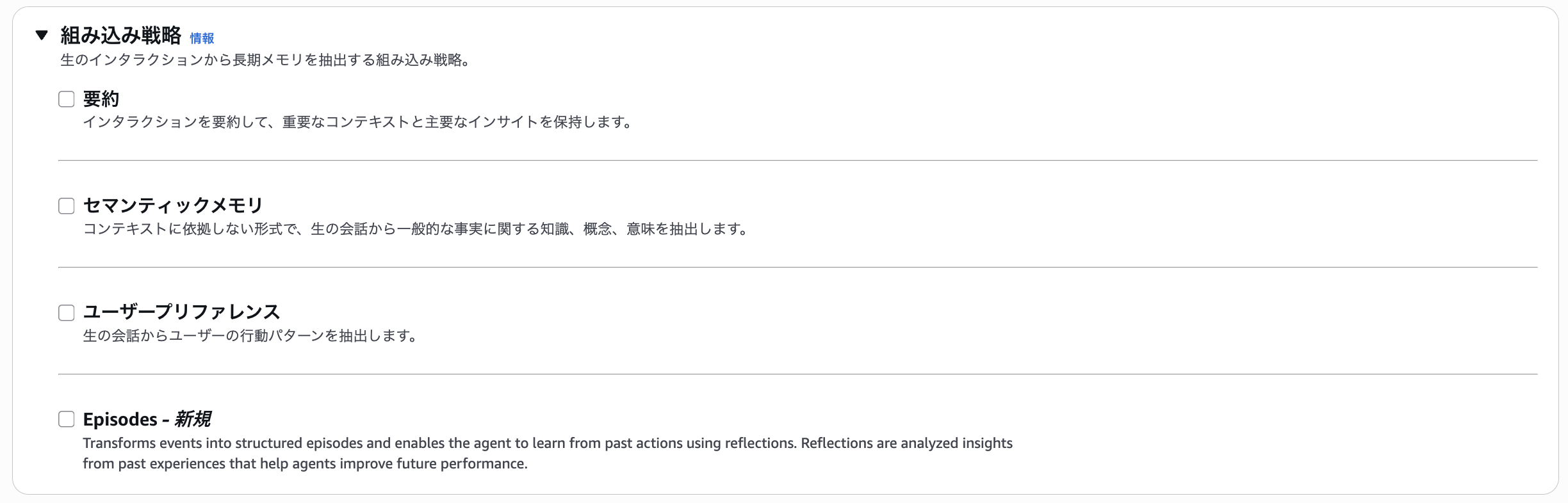Click the 組み込み戦略 section heading

pos(120,35)
